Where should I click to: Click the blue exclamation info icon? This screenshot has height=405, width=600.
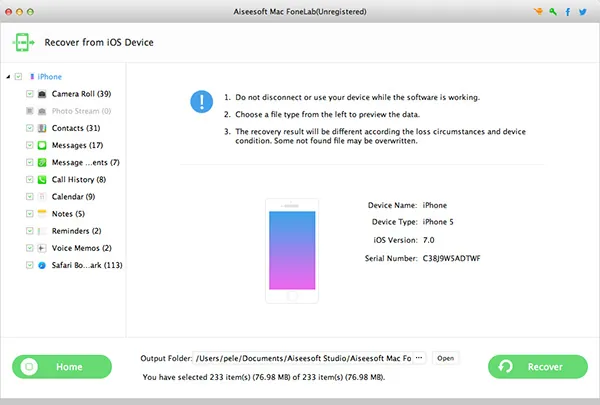(x=202, y=101)
